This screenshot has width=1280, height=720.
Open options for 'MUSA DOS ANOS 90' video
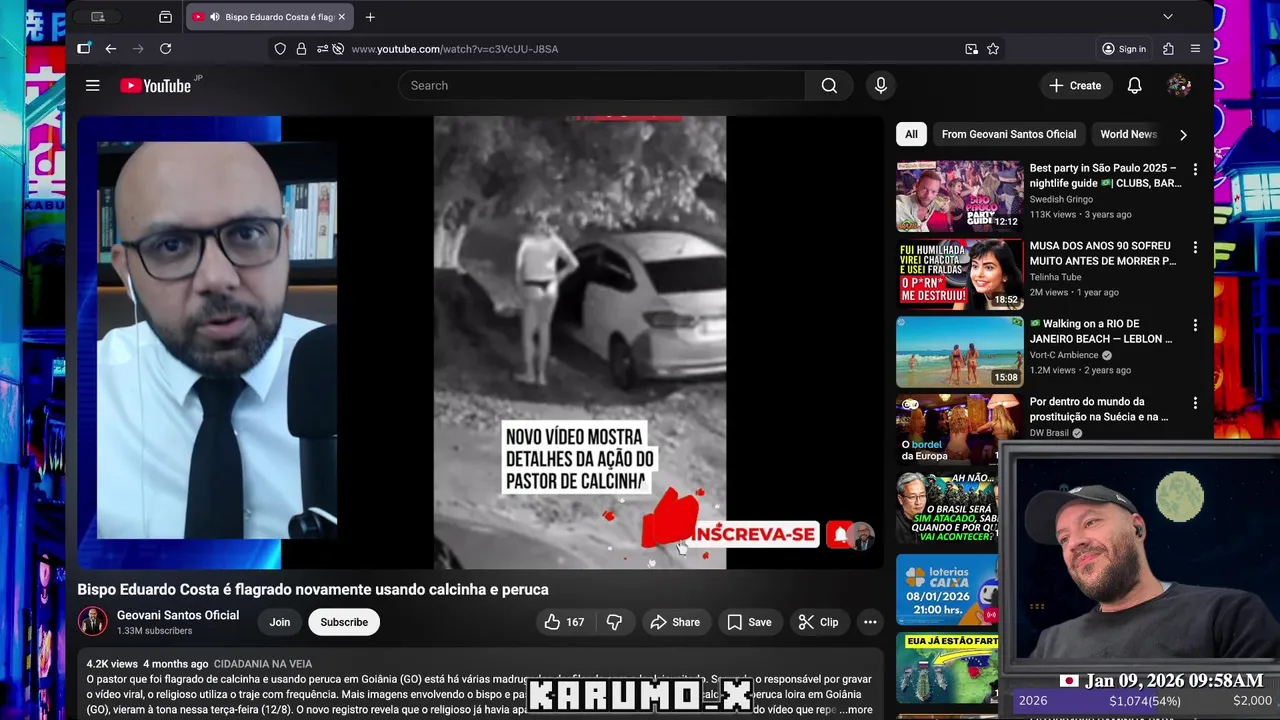pyautogui.click(x=1195, y=247)
